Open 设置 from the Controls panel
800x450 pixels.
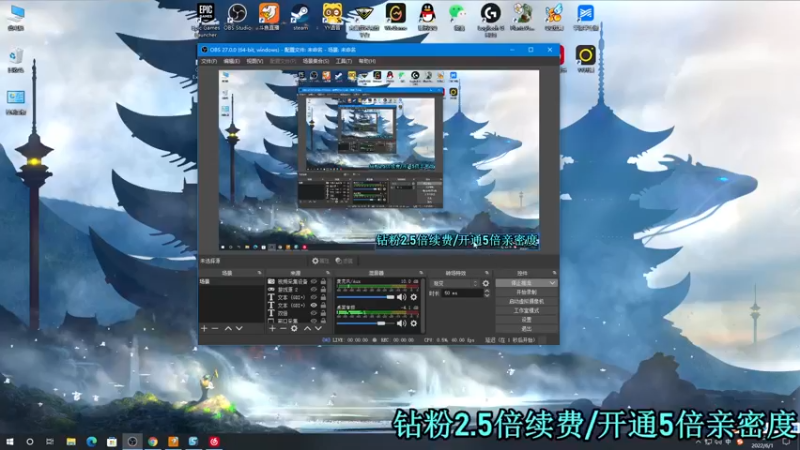point(527,320)
